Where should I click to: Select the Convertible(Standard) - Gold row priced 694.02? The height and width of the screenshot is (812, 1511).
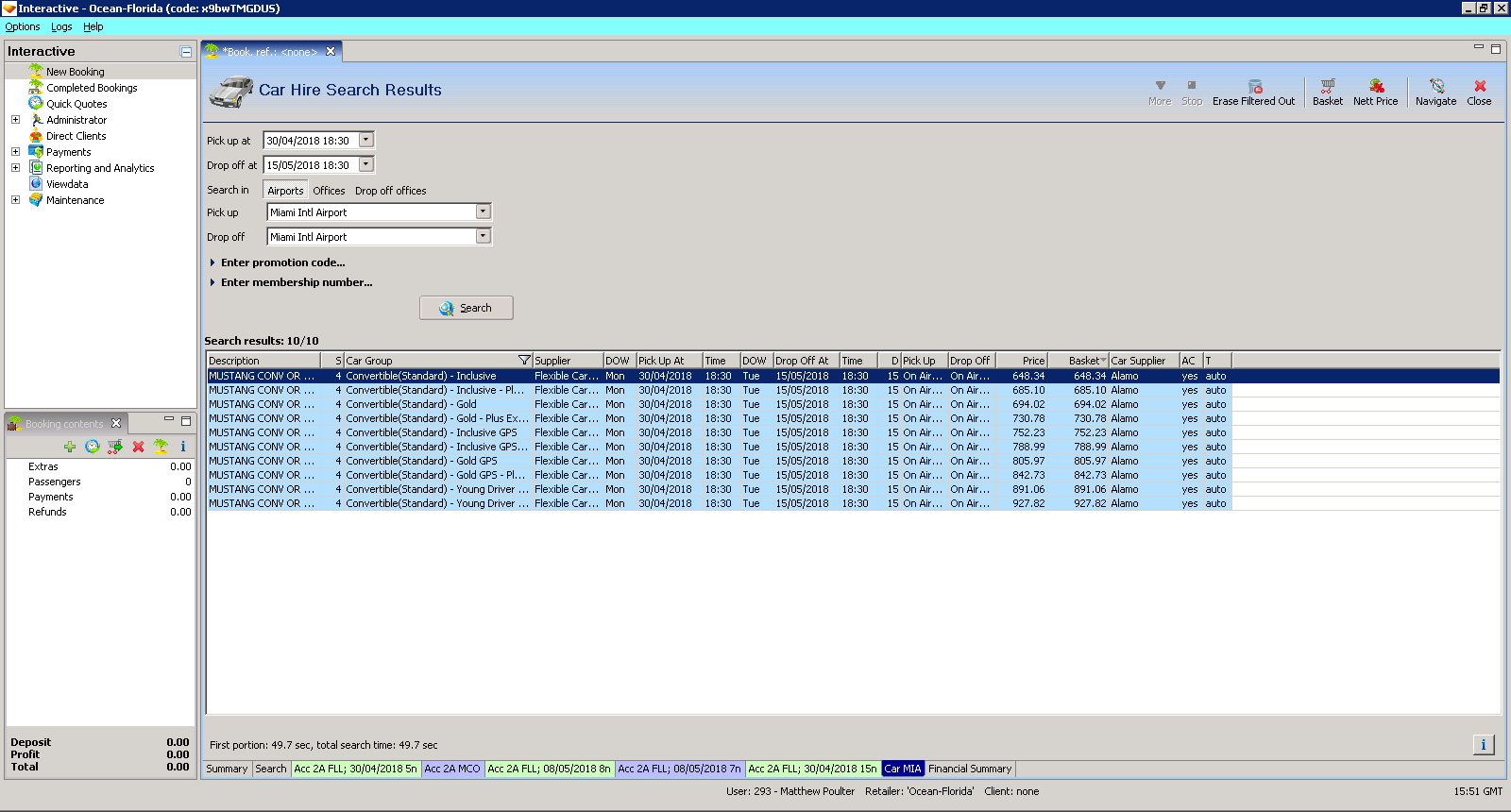719,404
